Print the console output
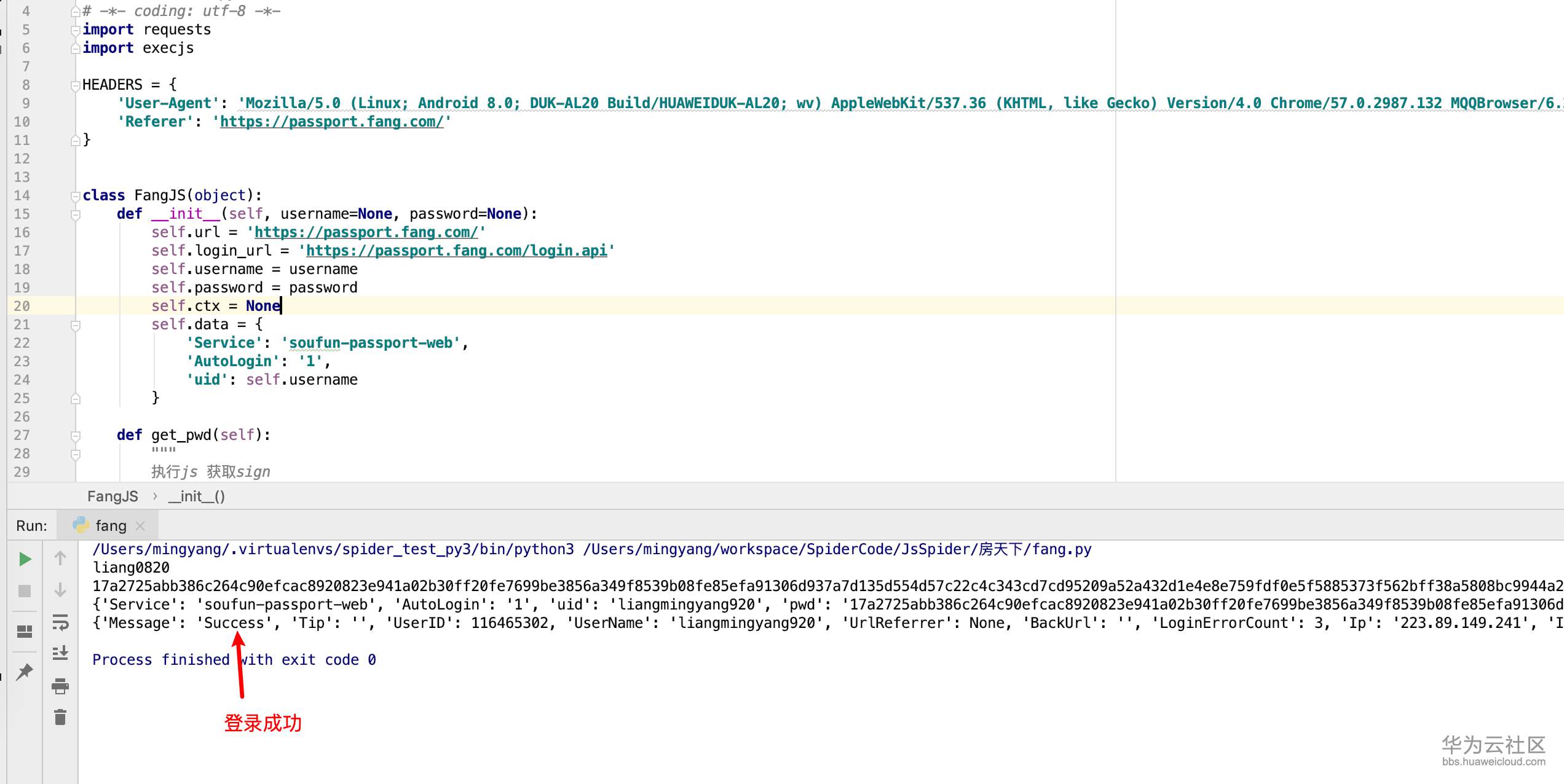1564x784 pixels. (60, 687)
